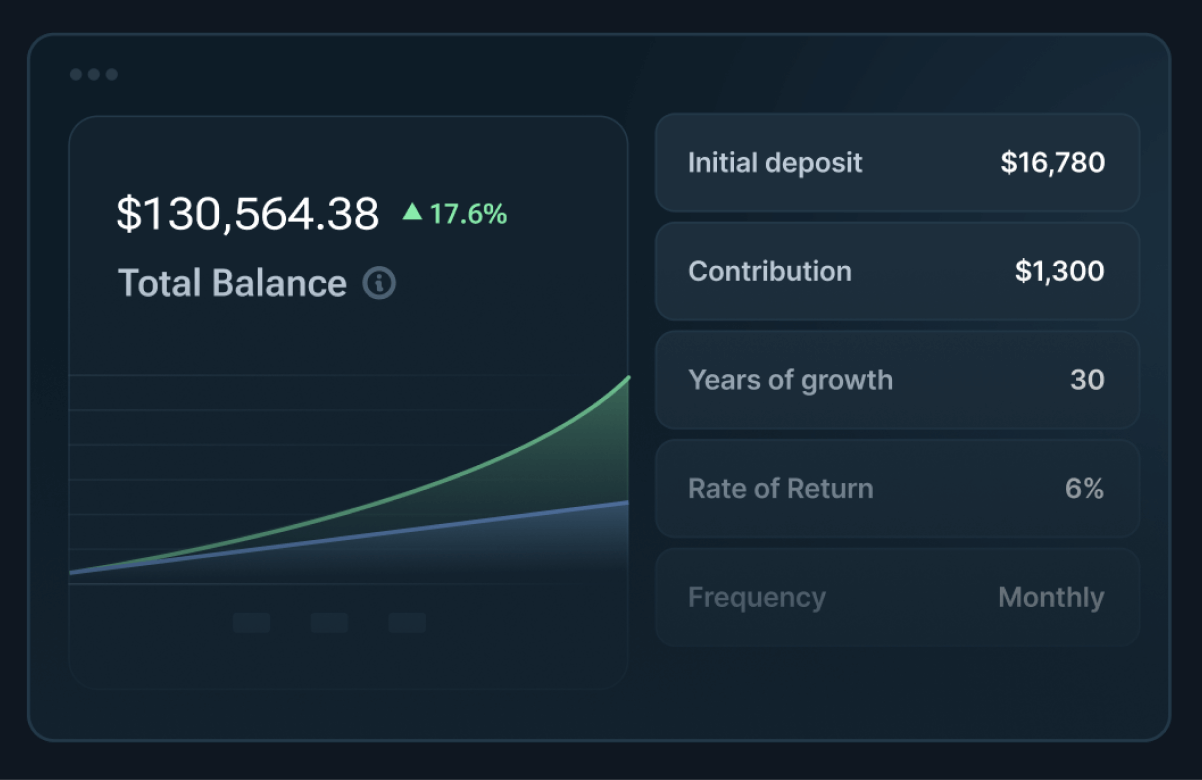Click the Initial deposit label
This screenshot has height=780, width=1202.
[775, 163]
